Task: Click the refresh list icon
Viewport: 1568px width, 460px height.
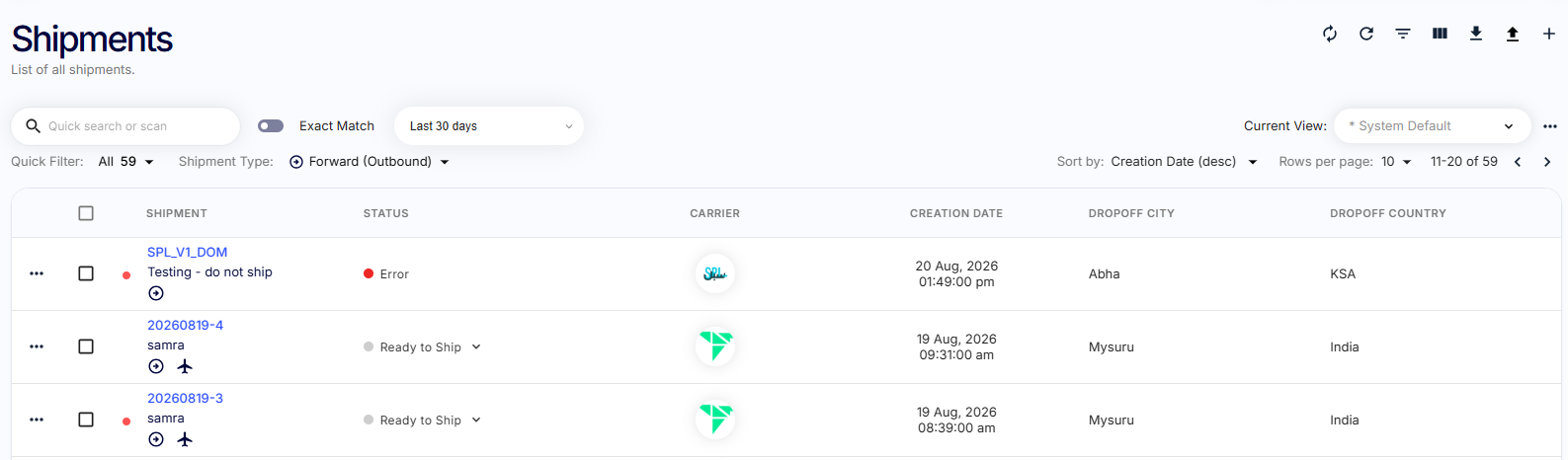Action: [1366, 34]
